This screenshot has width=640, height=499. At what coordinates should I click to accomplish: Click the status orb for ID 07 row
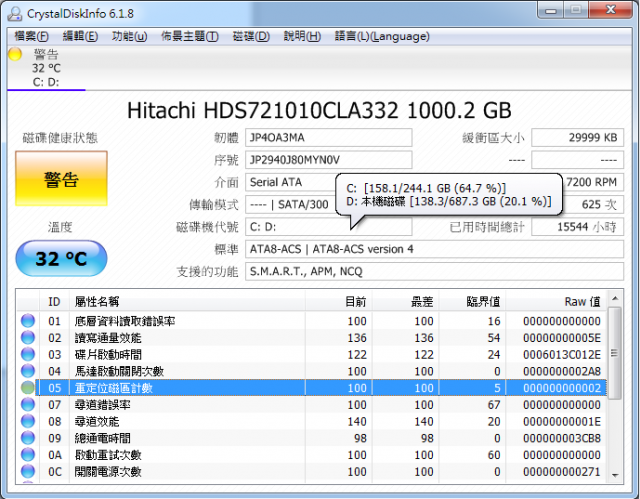(28, 404)
